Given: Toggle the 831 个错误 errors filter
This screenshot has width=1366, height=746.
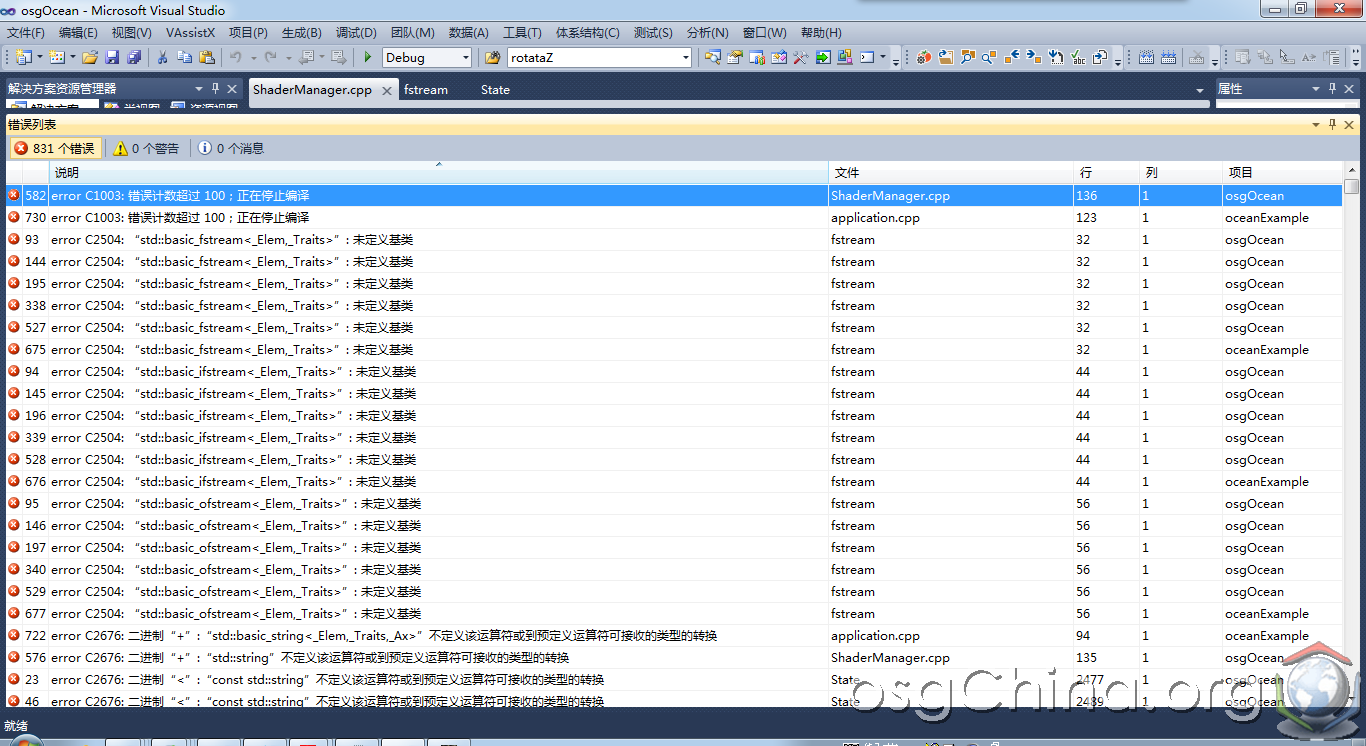Looking at the screenshot, I should 54,148.
